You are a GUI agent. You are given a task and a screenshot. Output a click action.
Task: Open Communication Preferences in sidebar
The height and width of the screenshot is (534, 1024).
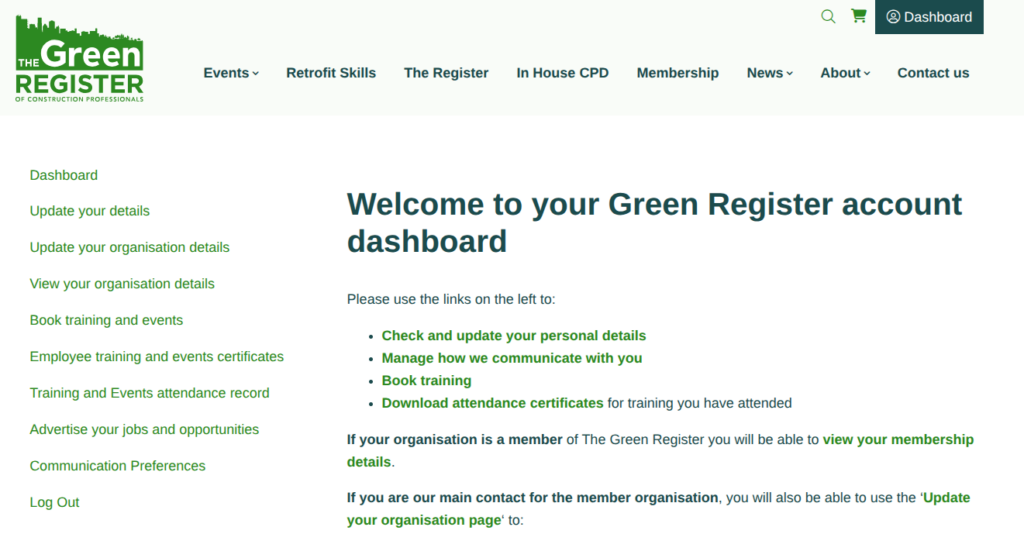click(x=117, y=466)
